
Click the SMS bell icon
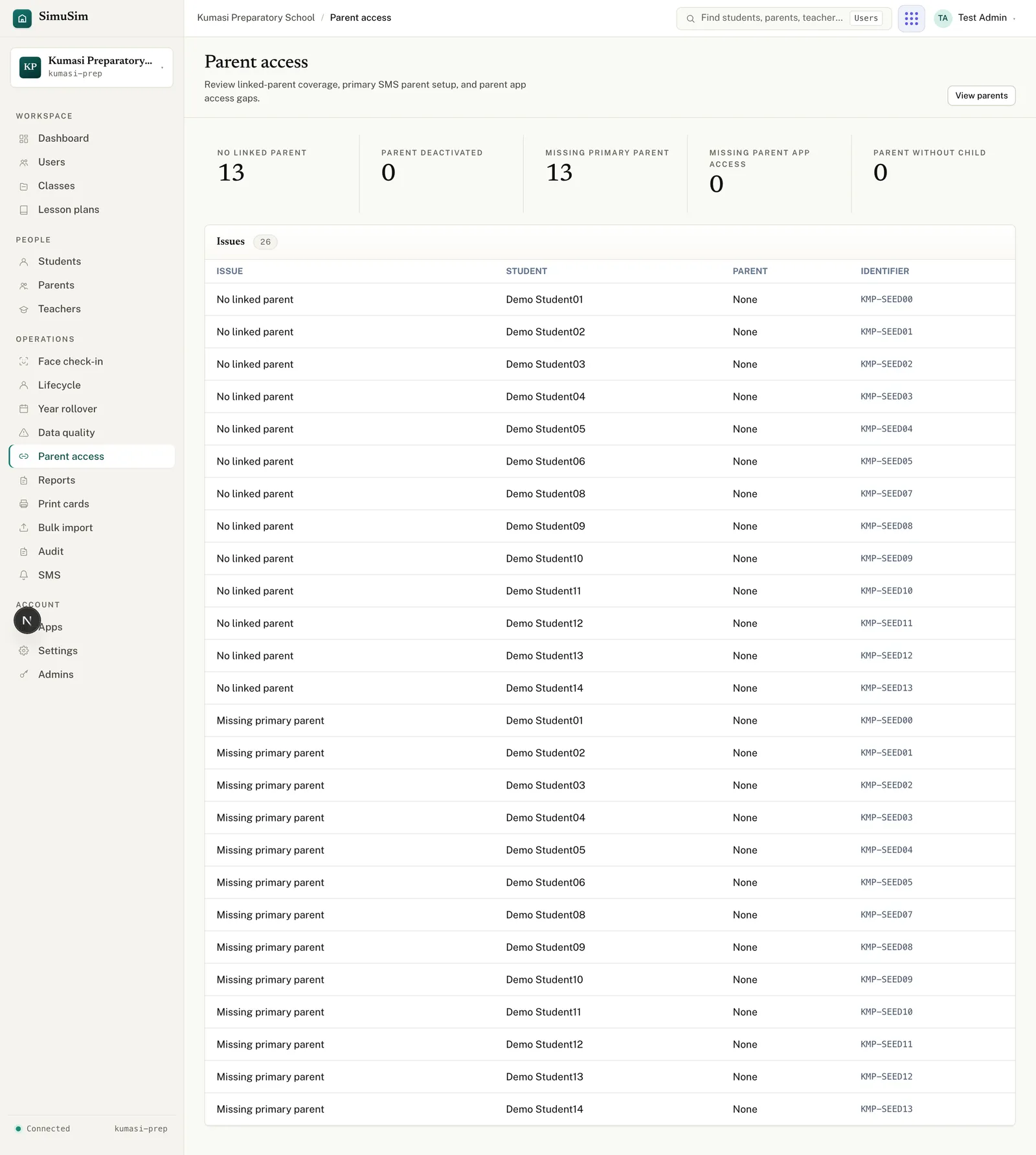pyautogui.click(x=24, y=575)
